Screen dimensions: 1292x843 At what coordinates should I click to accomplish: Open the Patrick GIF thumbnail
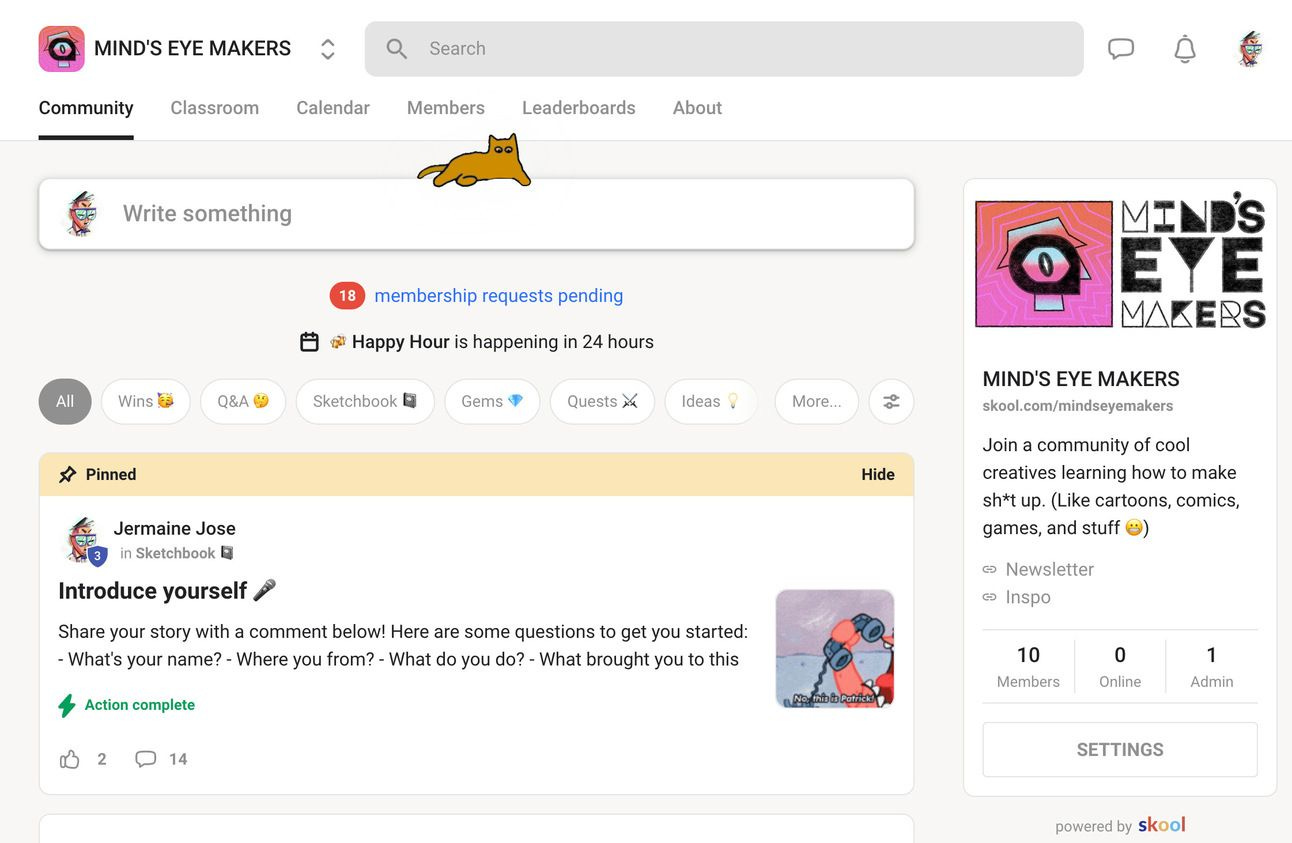(x=835, y=649)
